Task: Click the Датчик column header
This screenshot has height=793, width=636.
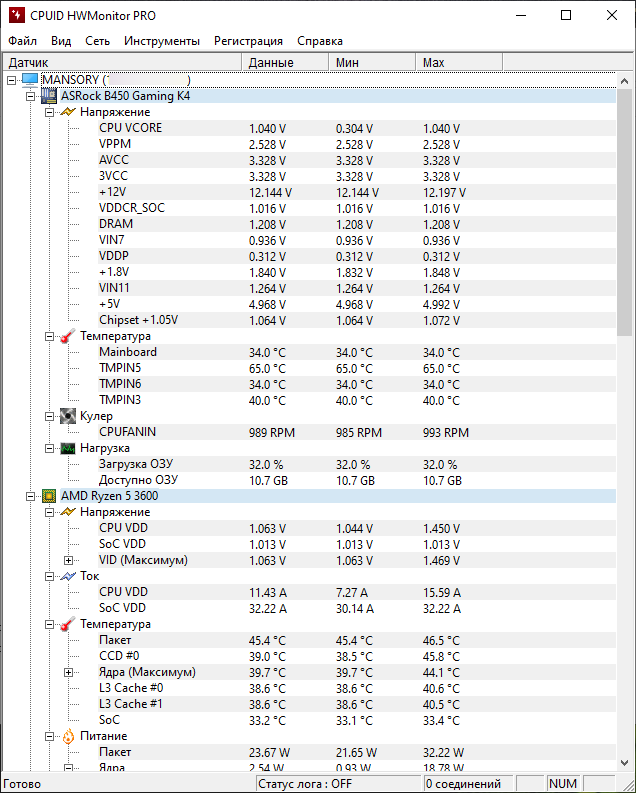Action: click(122, 62)
